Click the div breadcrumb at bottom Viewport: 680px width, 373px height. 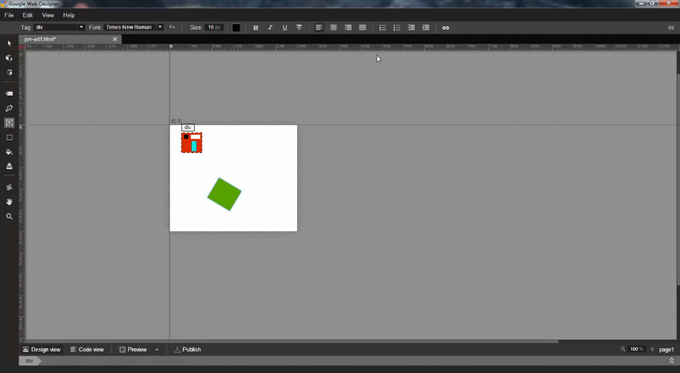click(29, 361)
